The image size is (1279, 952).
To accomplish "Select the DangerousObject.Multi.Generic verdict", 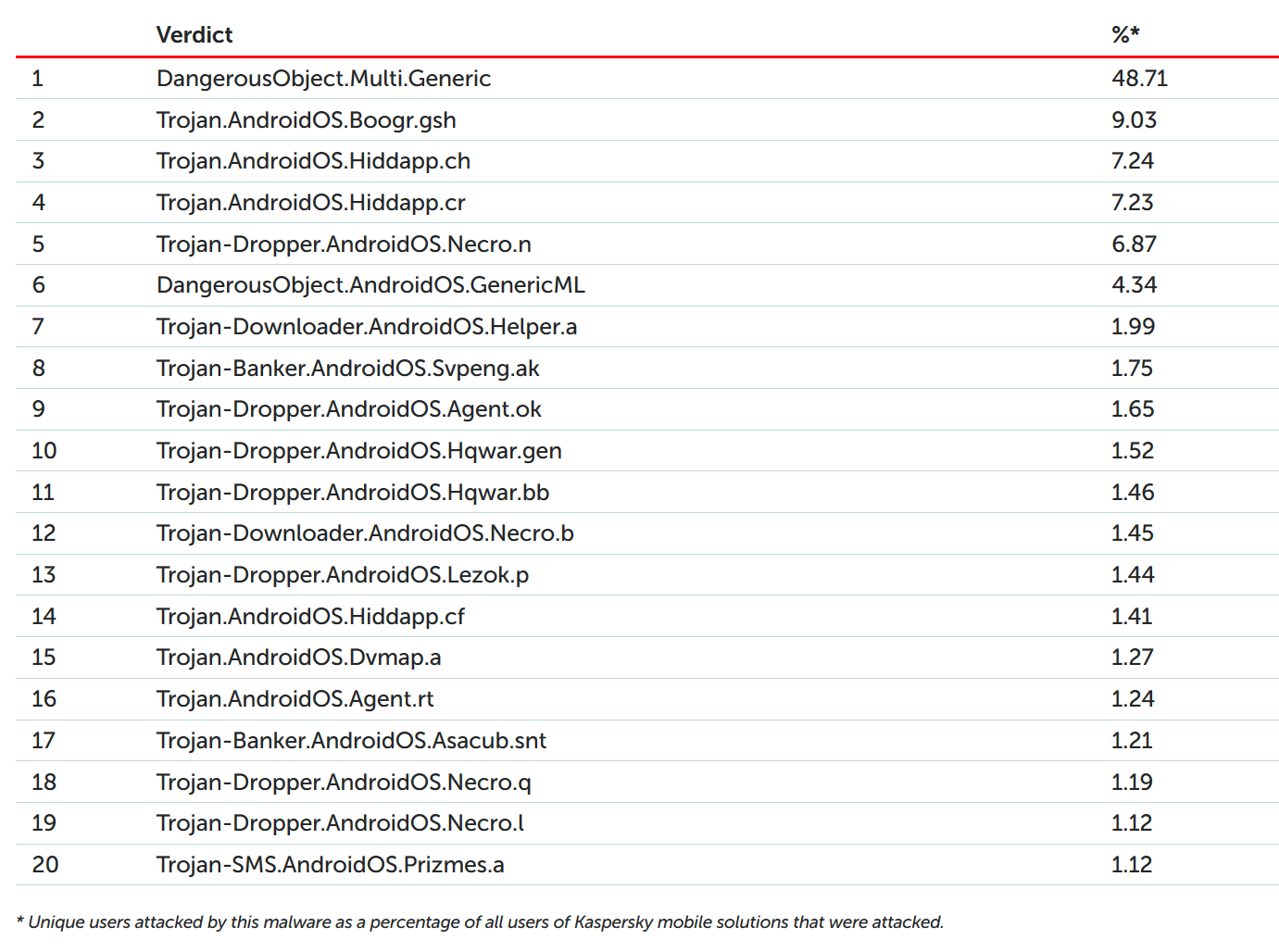I will 323,79.
